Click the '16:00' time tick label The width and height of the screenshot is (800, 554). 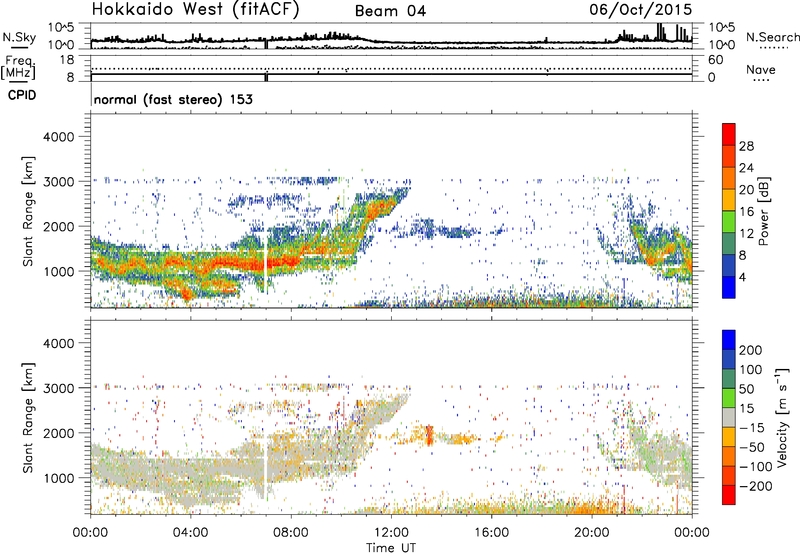tap(491, 533)
